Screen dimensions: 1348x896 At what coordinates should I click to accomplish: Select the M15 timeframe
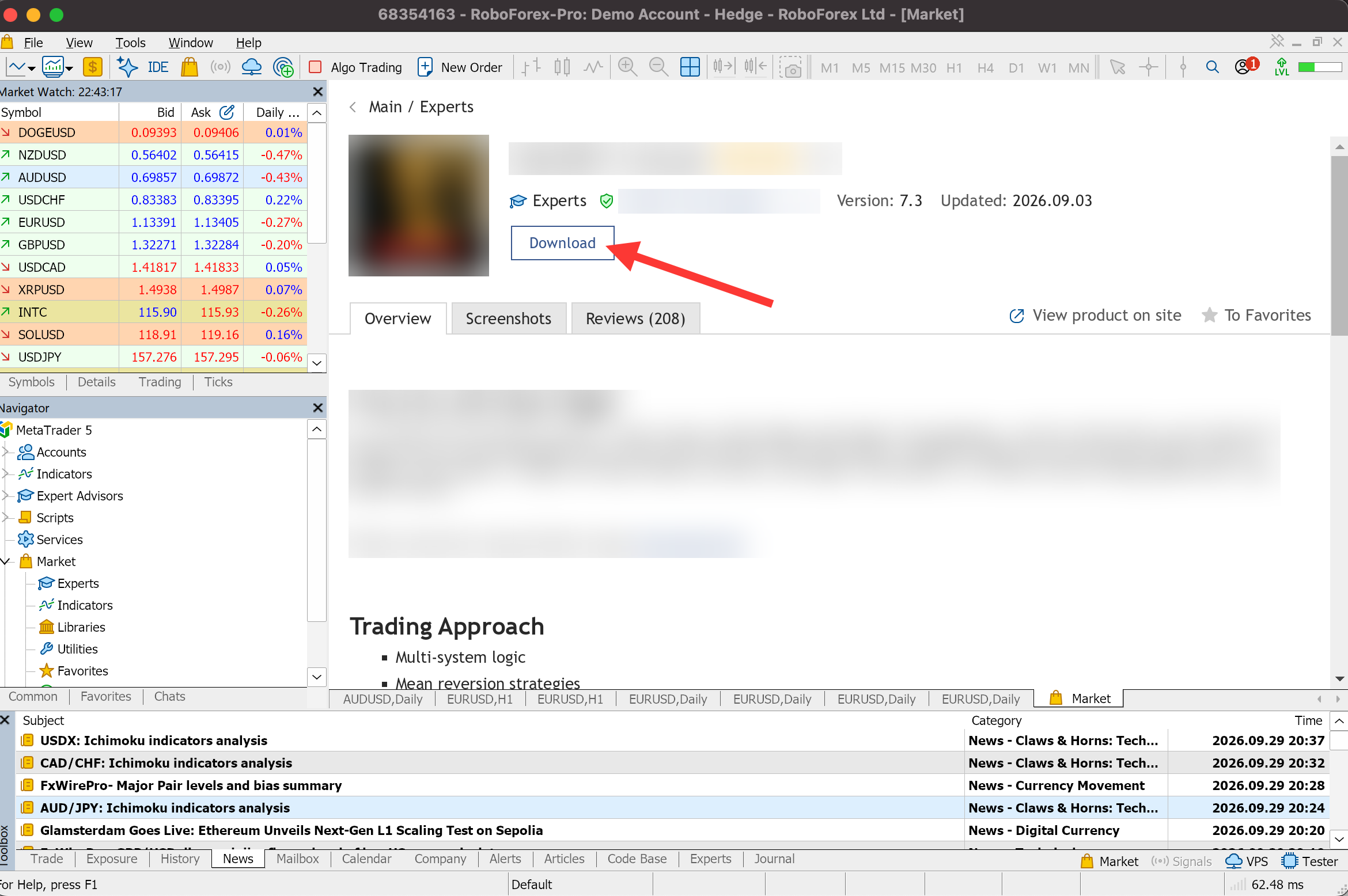pos(892,68)
